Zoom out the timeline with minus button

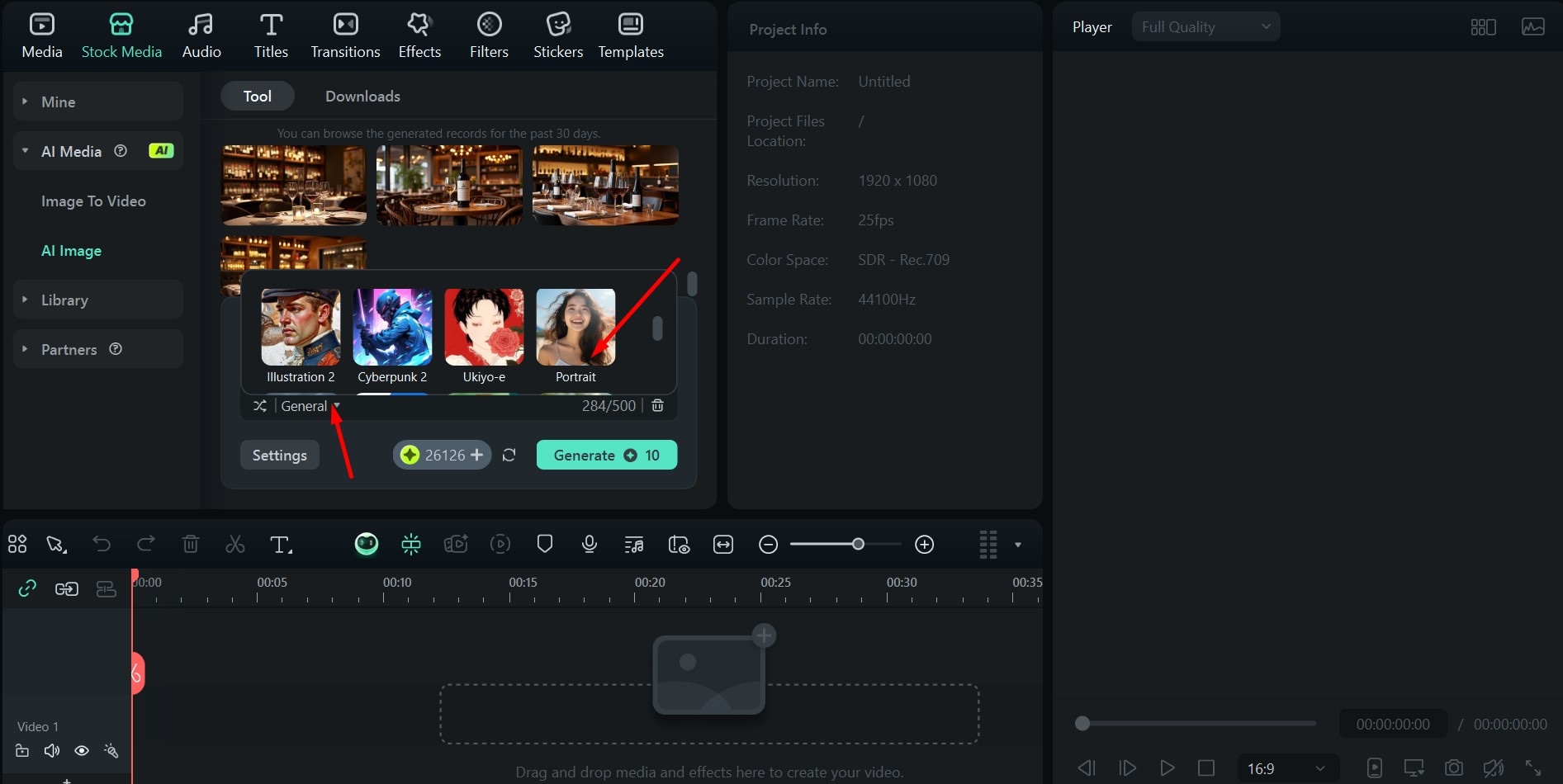(768, 544)
